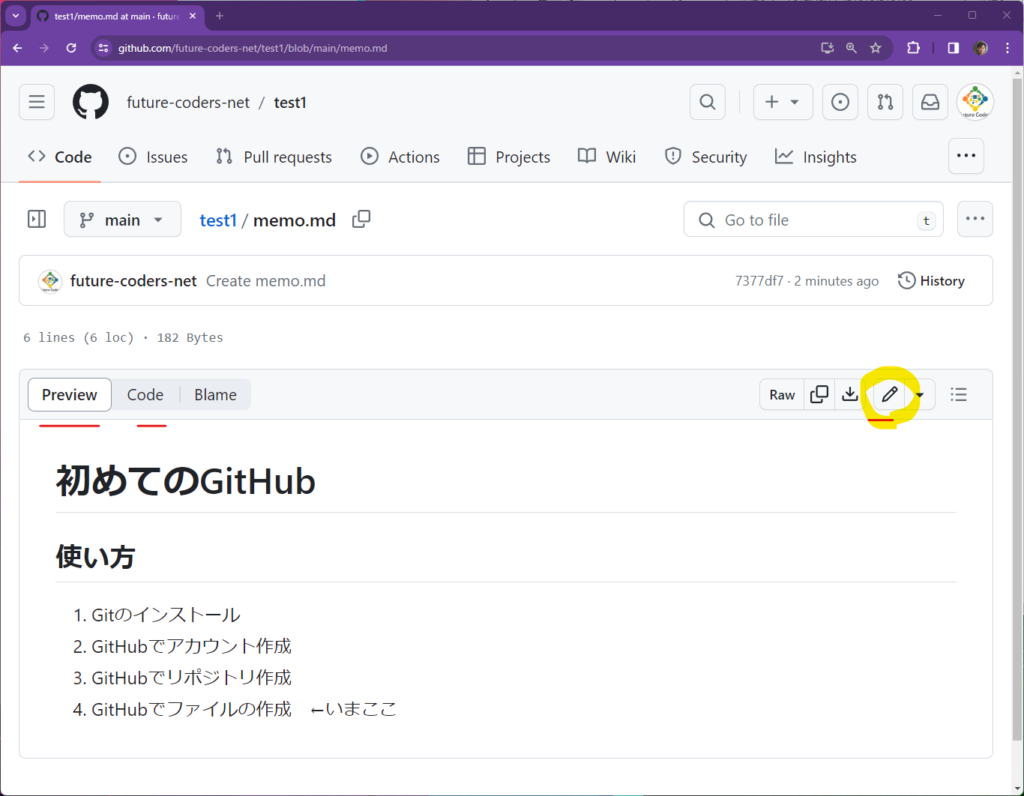The height and width of the screenshot is (796, 1024).
Task: Open the user avatar menu in header
Action: point(975,102)
